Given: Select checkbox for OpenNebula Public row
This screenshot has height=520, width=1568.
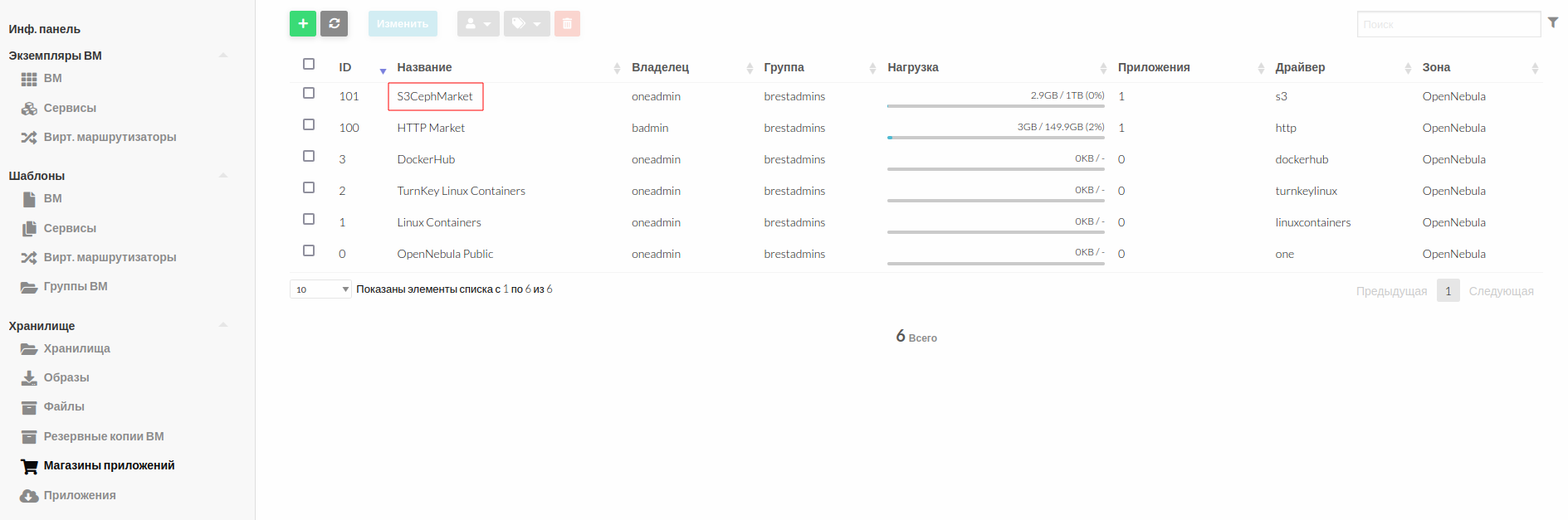Looking at the screenshot, I should click(309, 250).
